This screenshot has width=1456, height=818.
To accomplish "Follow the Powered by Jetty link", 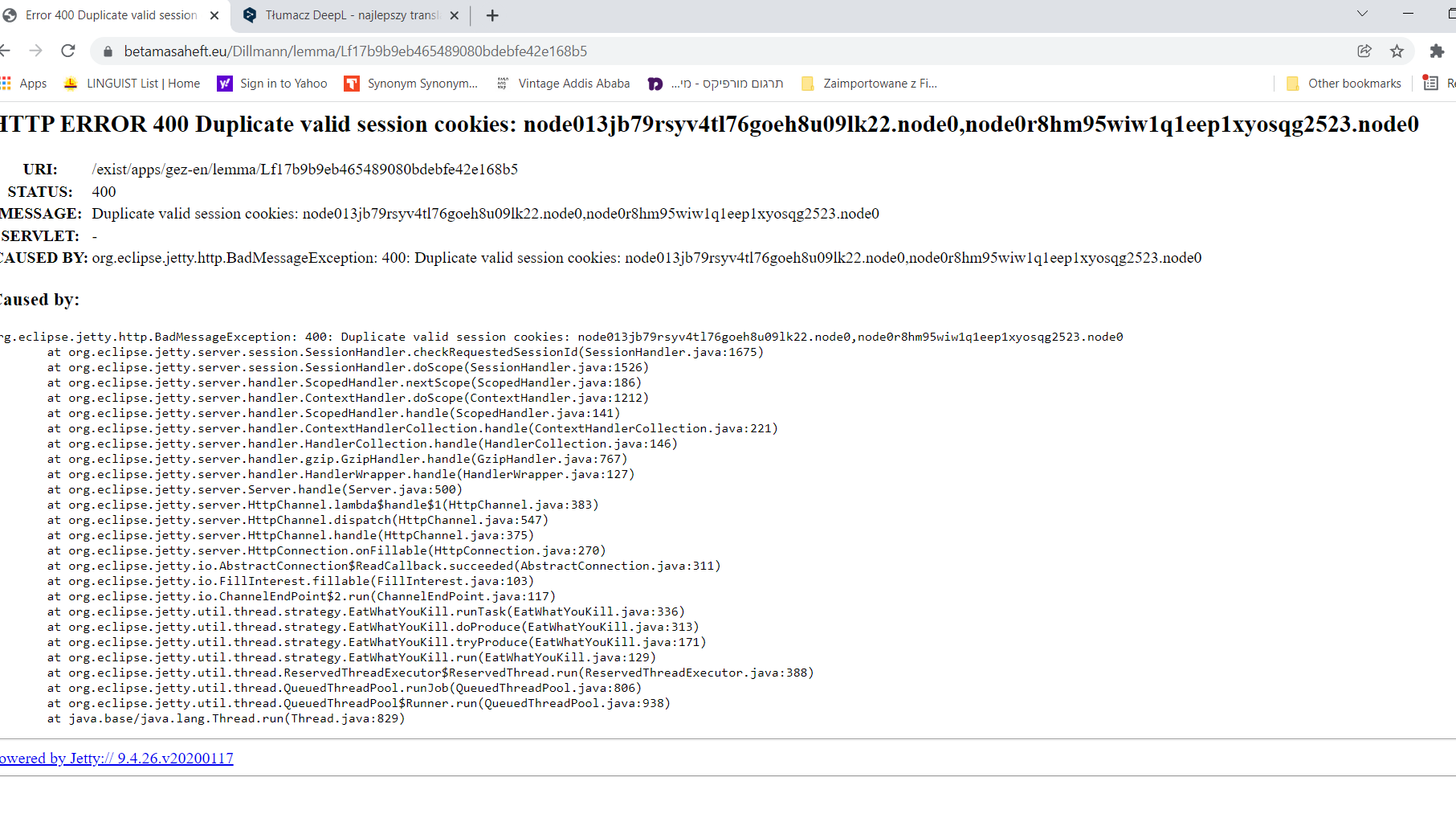I will tap(116, 758).
